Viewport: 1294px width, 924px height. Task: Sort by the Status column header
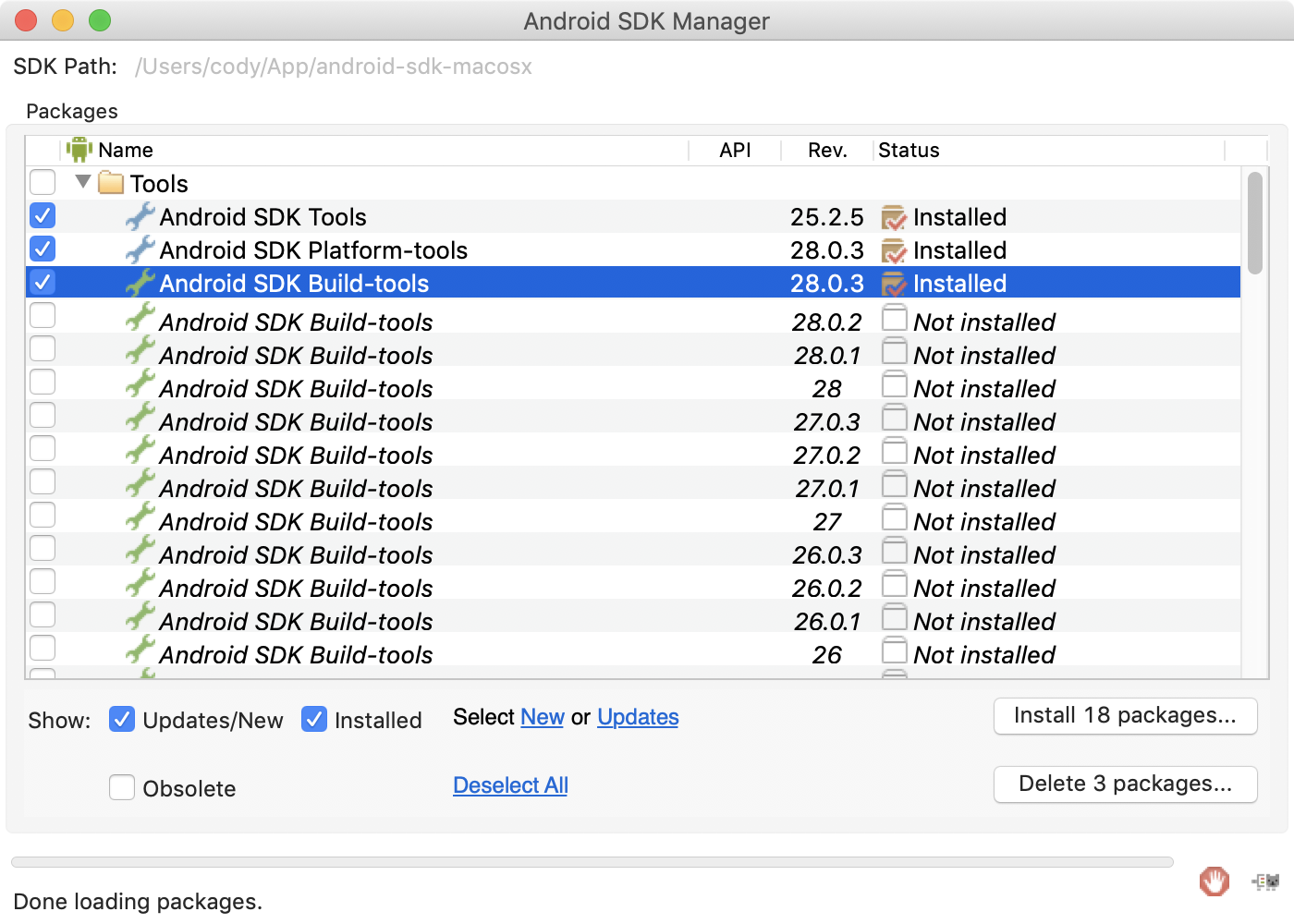point(1049,151)
